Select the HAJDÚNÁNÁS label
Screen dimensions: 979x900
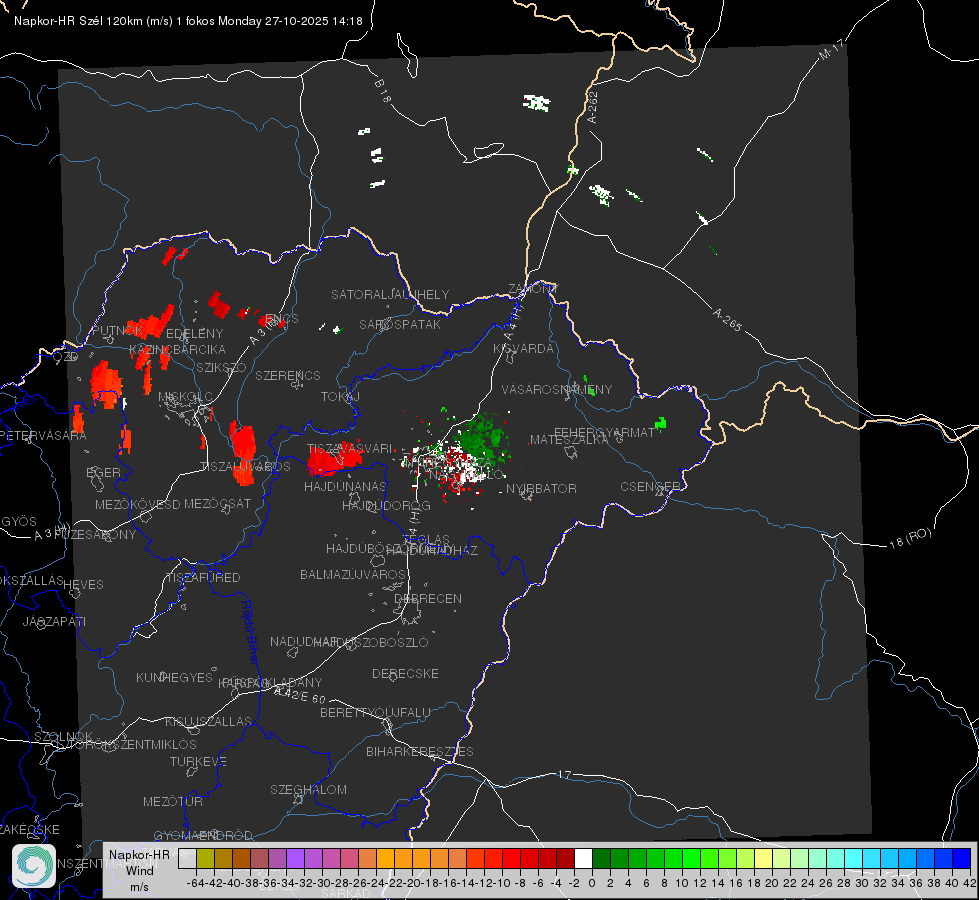(x=345, y=486)
